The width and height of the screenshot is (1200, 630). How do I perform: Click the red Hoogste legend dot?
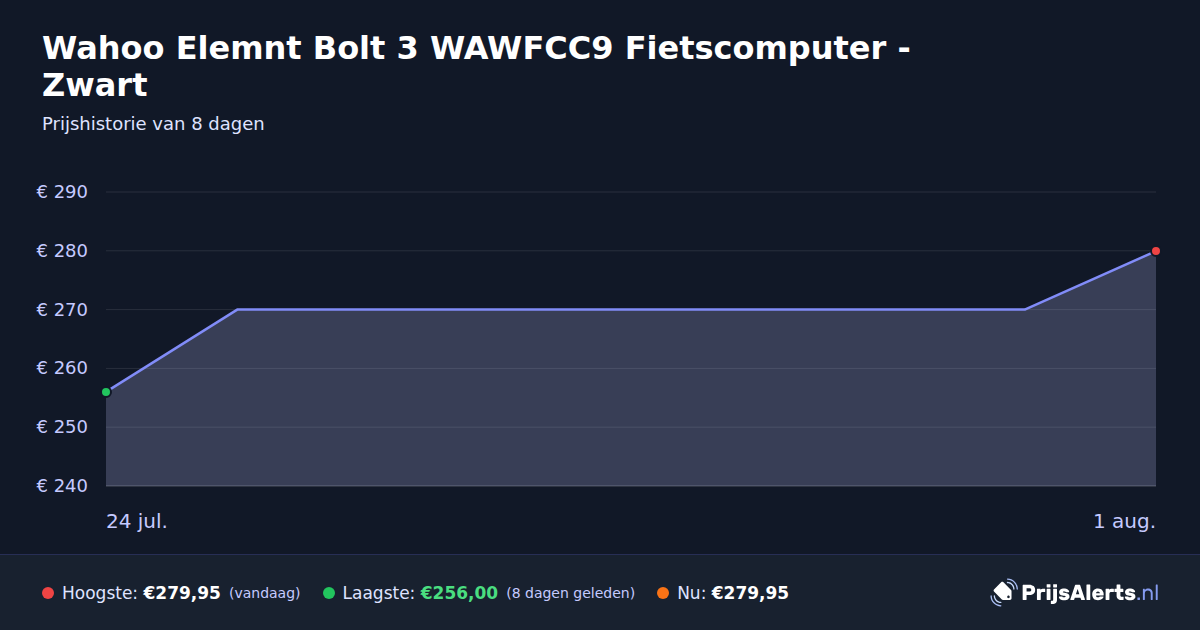pos(48,593)
